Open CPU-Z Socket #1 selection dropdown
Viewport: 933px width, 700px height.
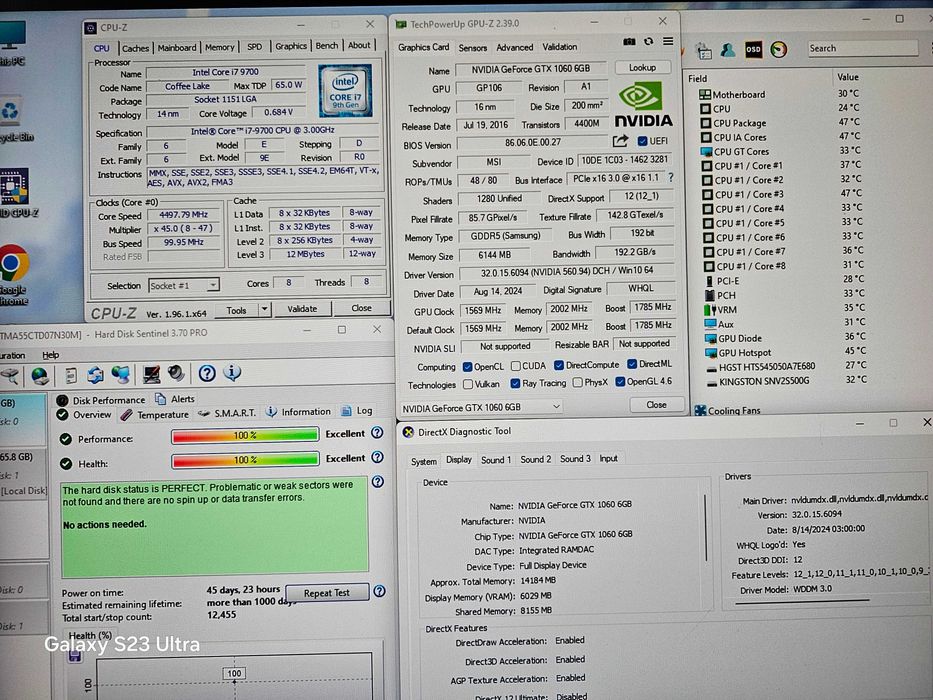184,286
